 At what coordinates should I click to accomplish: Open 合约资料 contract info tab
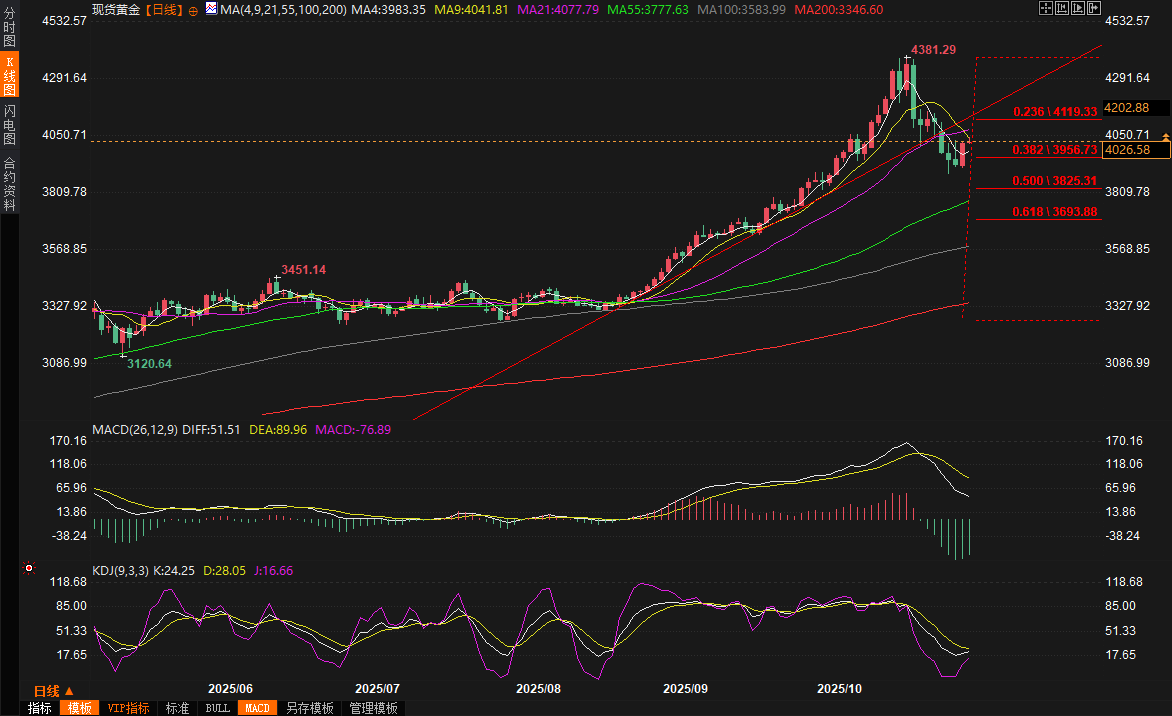pyautogui.click(x=9, y=183)
